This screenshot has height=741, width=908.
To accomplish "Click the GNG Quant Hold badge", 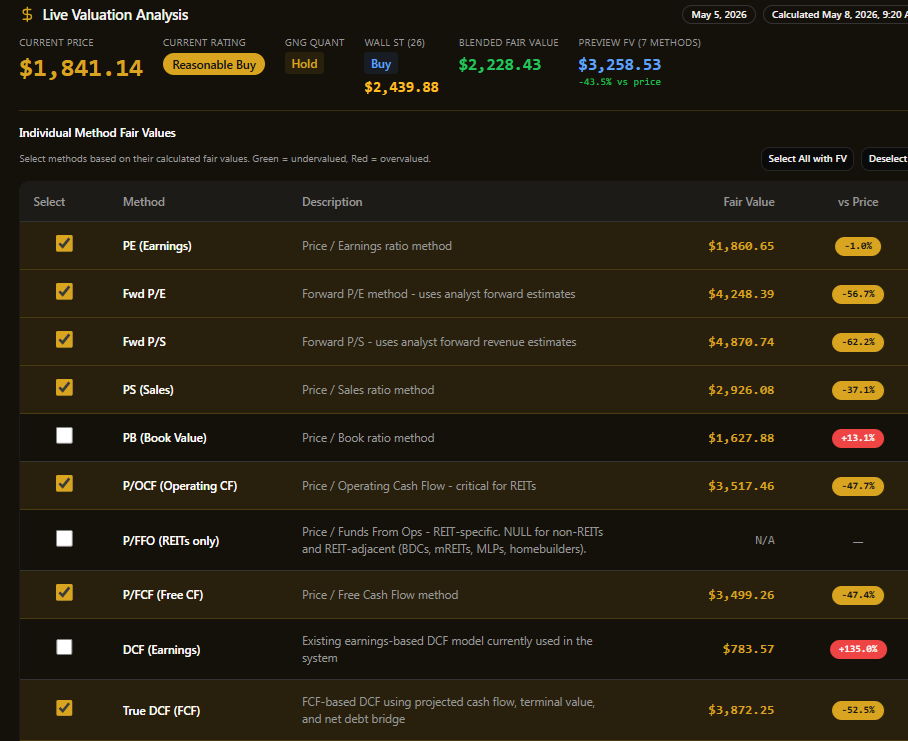I will tap(304, 64).
